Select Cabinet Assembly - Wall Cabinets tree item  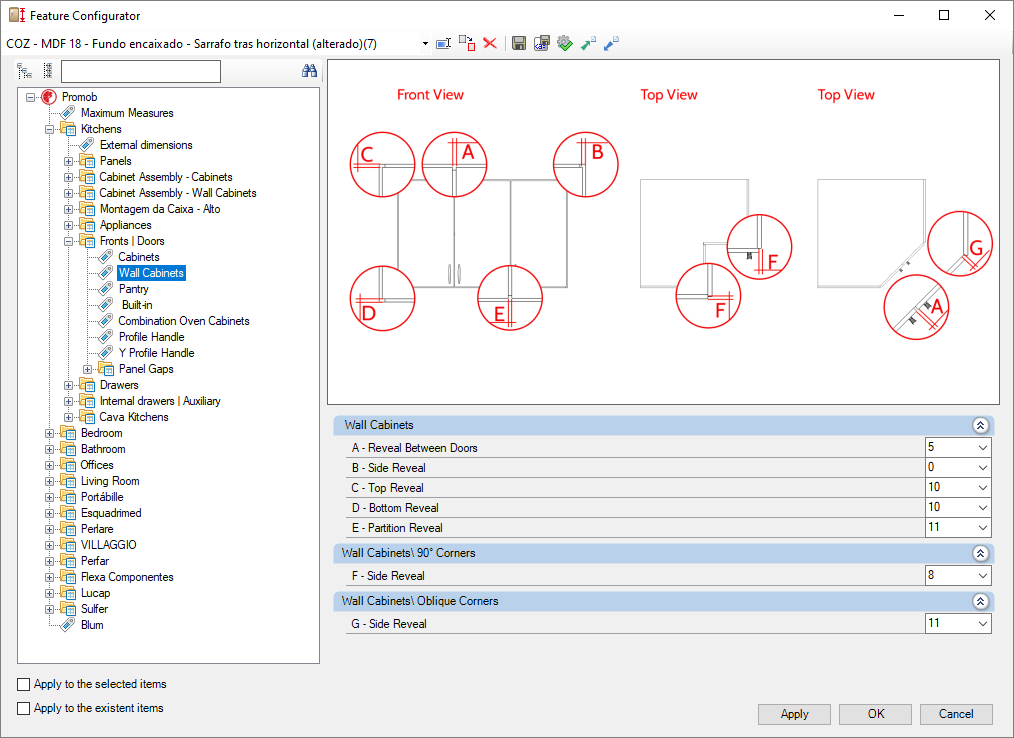[178, 193]
